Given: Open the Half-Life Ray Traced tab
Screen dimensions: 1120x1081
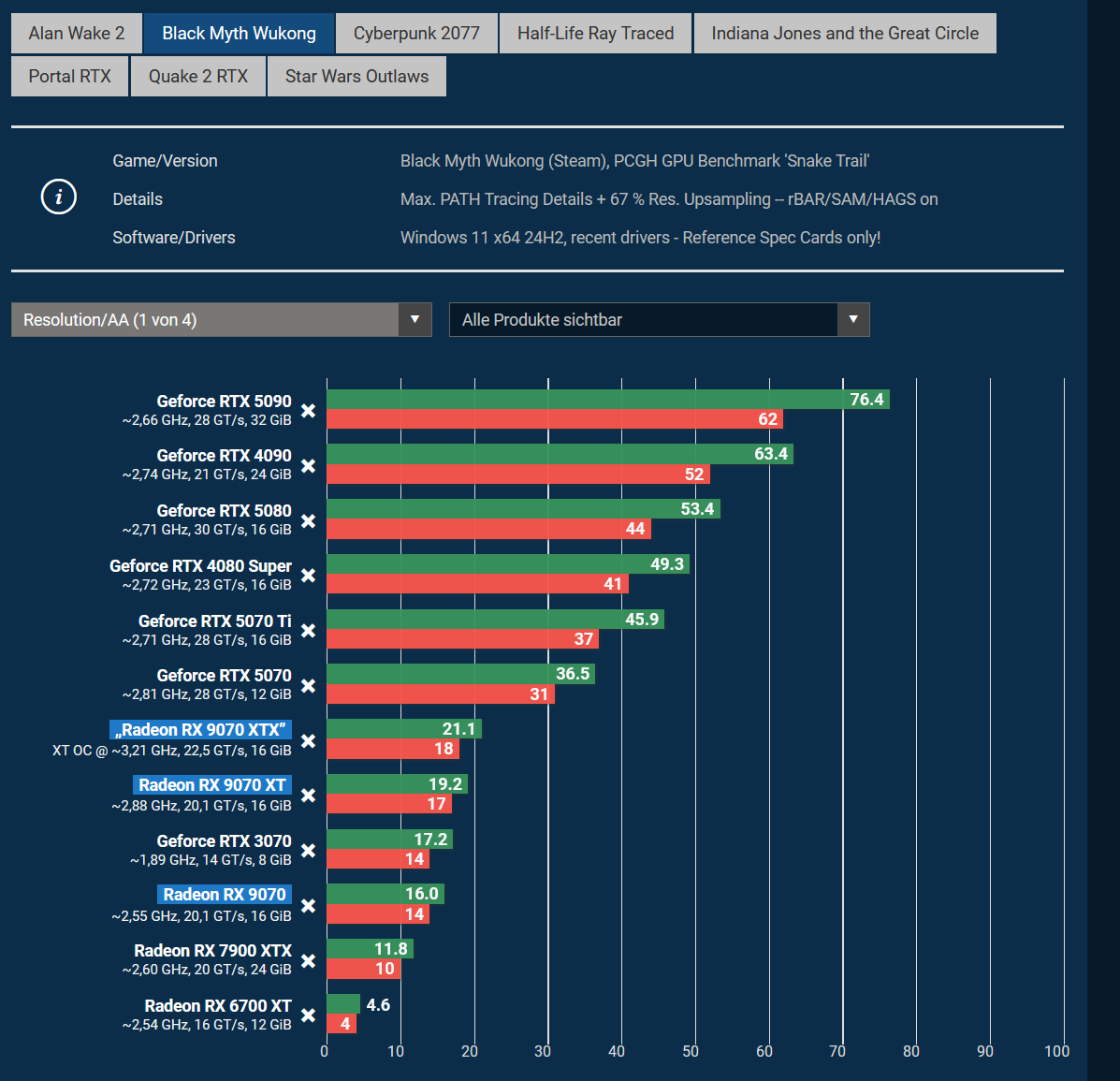Looking at the screenshot, I should [595, 33].
